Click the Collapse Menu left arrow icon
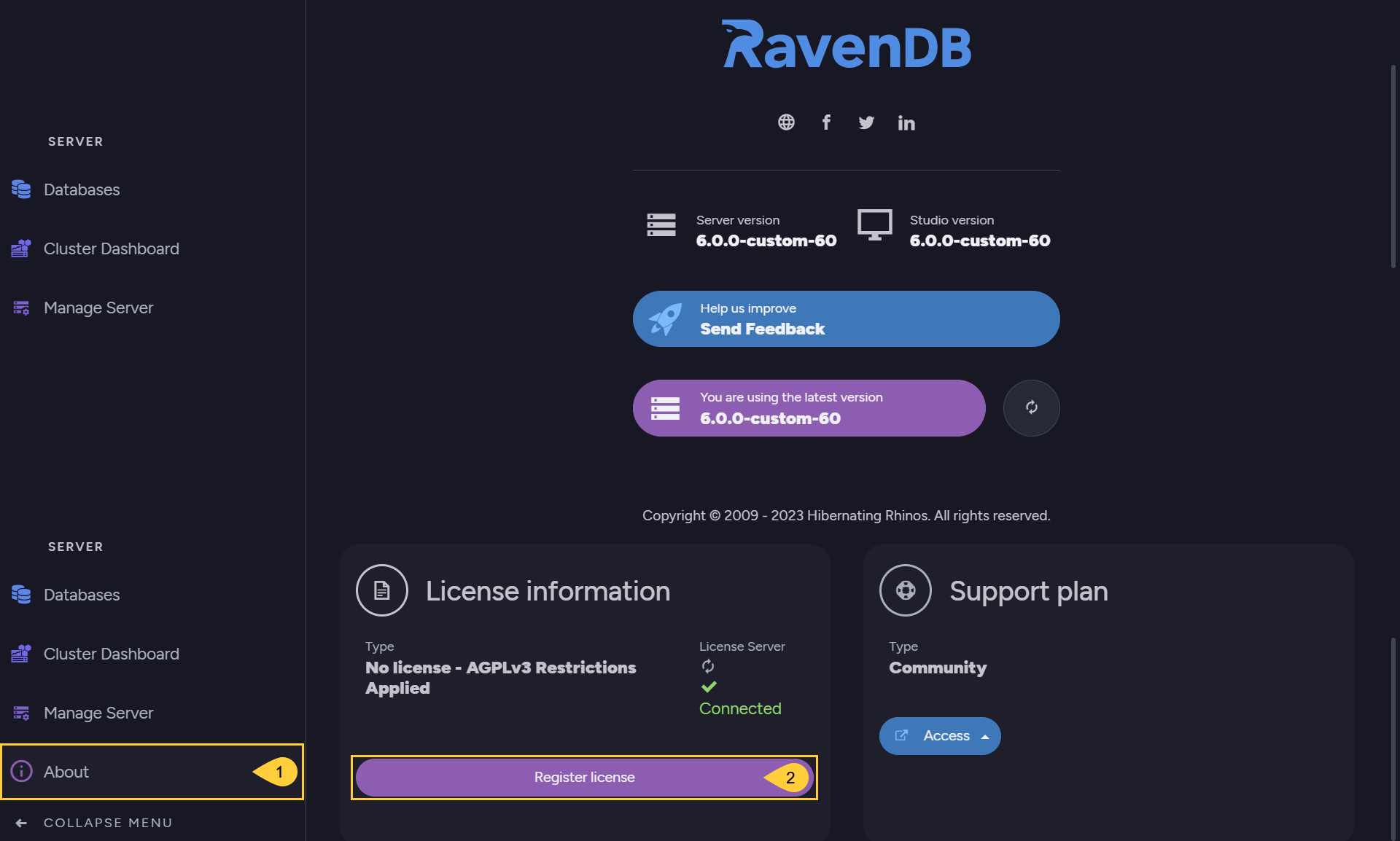This screenshot has width=1400, height=841. coord(21,823)
